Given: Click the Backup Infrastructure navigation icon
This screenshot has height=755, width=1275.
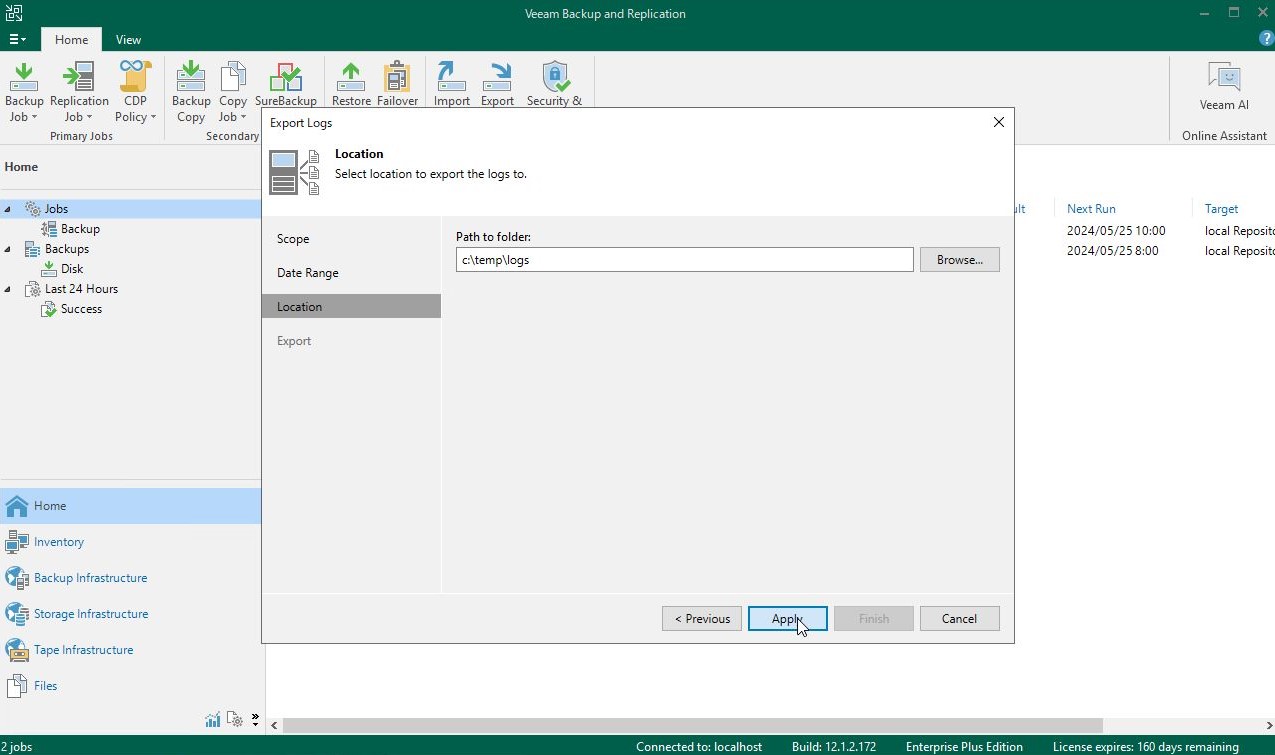Looking at the screenshot, I should (x=17, y=578).
